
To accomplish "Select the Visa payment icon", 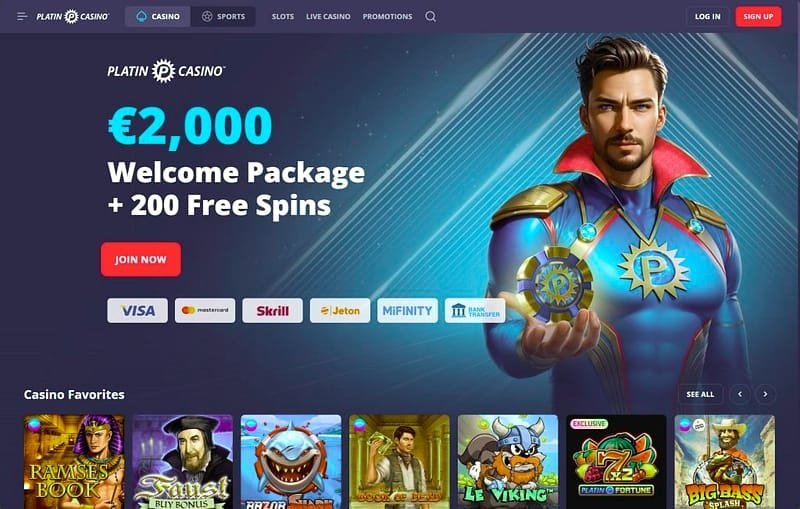I will tap(137, 311).
